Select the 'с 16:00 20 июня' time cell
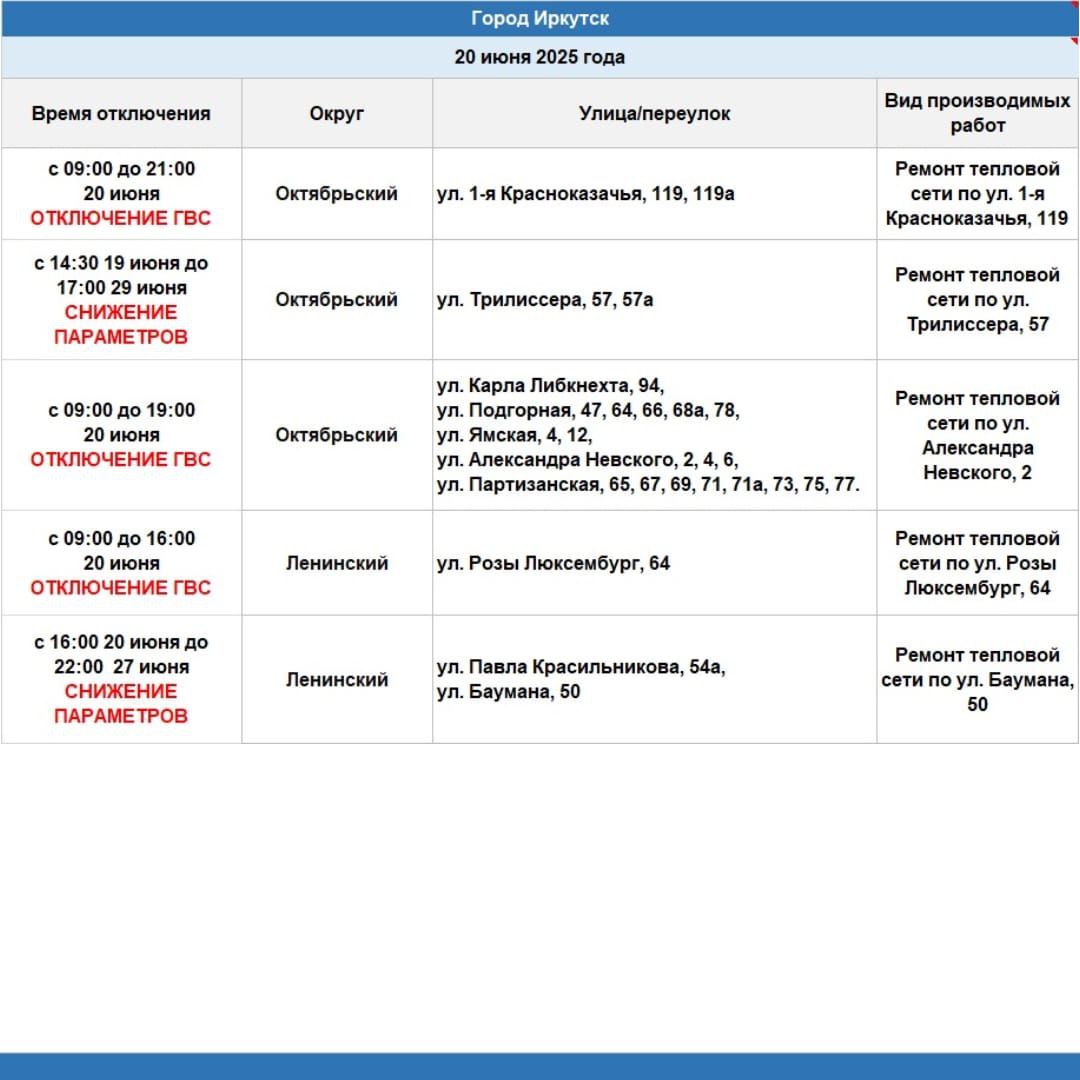The height and width of the screenshot is (1080, 1080). 121,679
